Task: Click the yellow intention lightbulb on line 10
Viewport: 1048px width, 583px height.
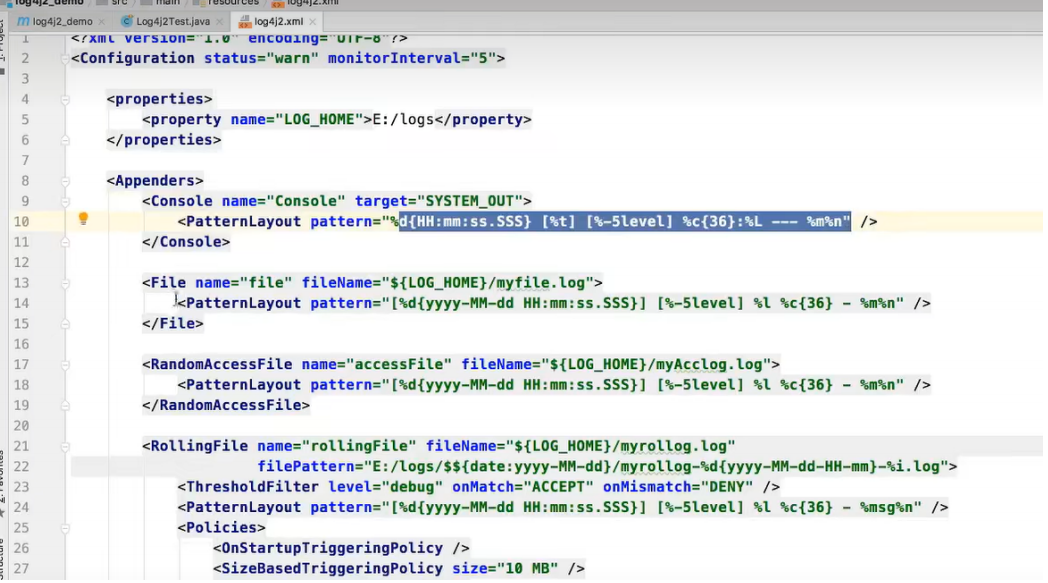Action: (x=83, y=219)
